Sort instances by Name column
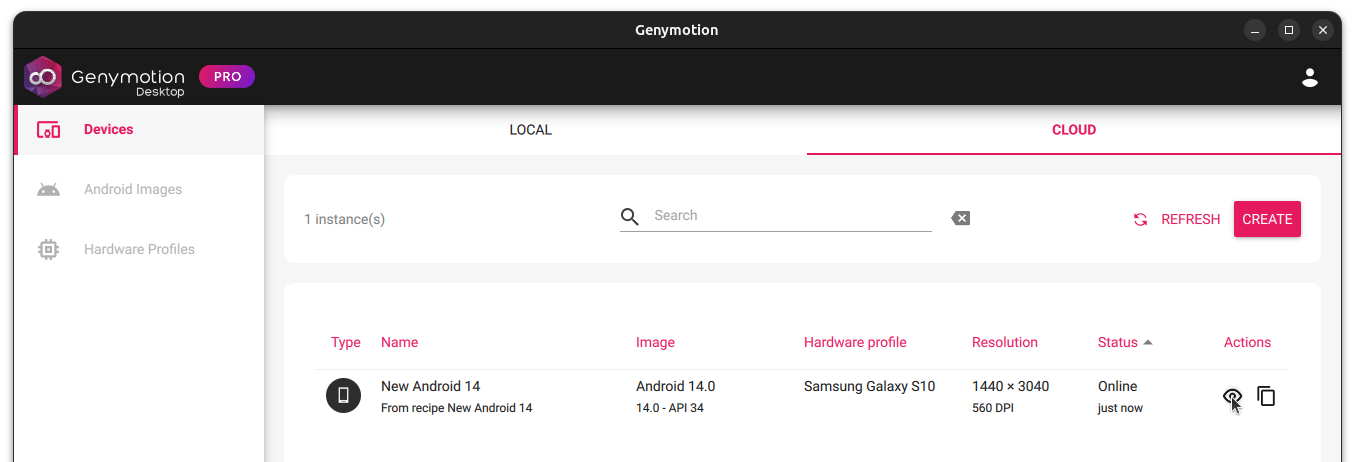The image size is (1355, 462). pos(399,342)
